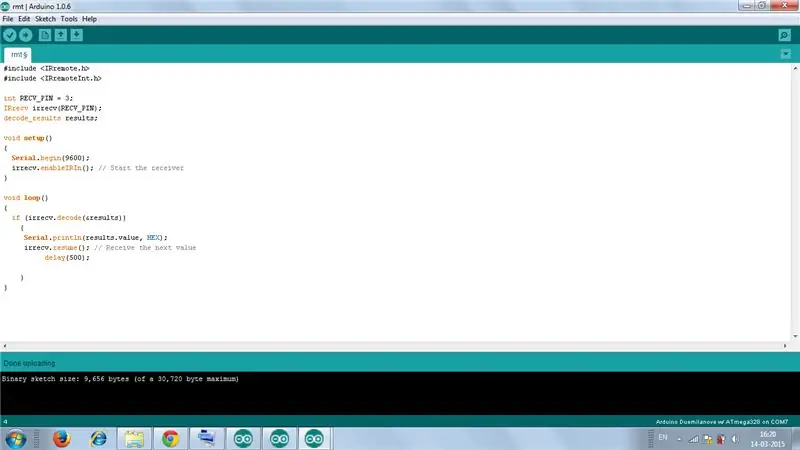This screenshot has width=800, height=450.
Task: Click the 'void loop()' line
Action: tap(26, 197)
